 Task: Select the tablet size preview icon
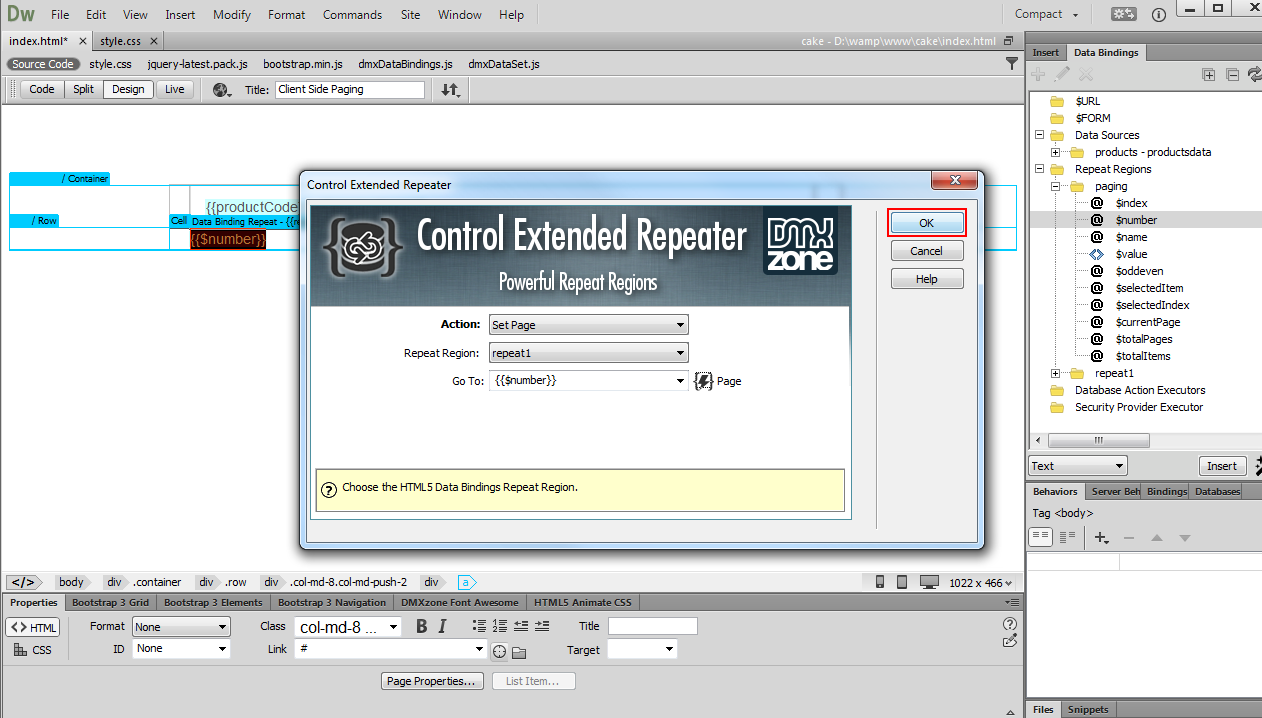902,582
